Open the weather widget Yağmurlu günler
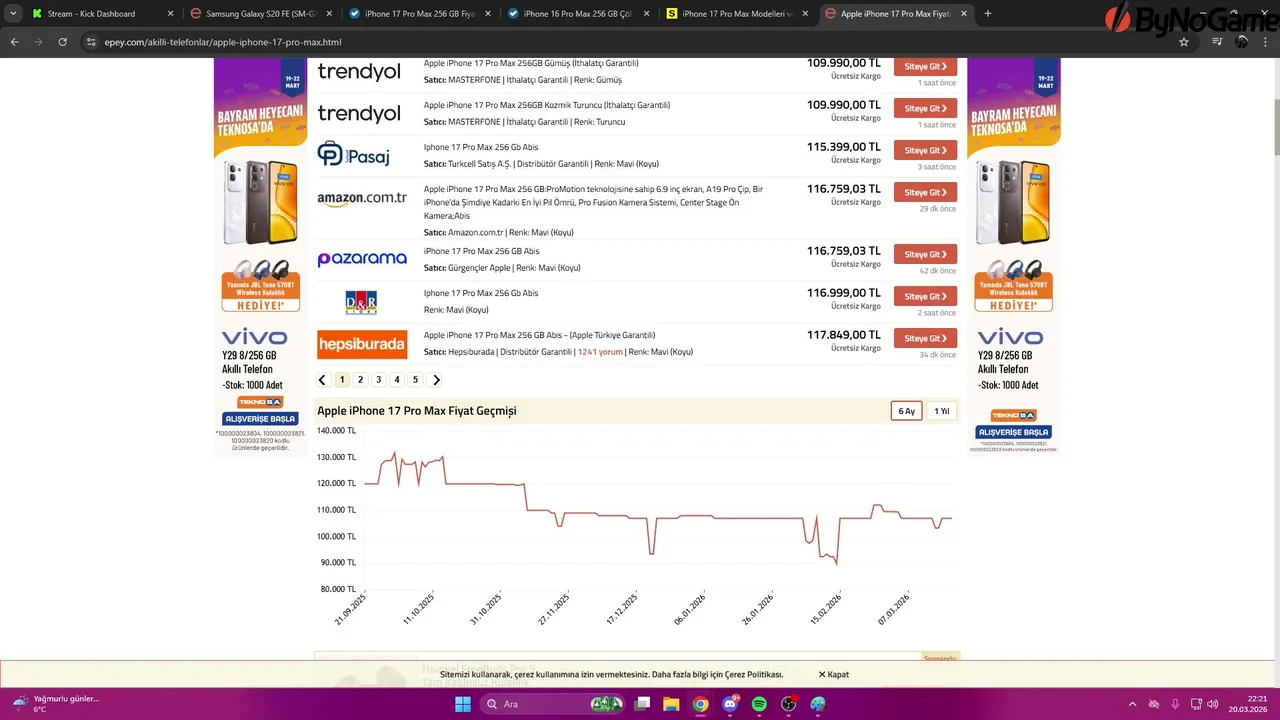The image size is (1280, 720). click(56, 704)
